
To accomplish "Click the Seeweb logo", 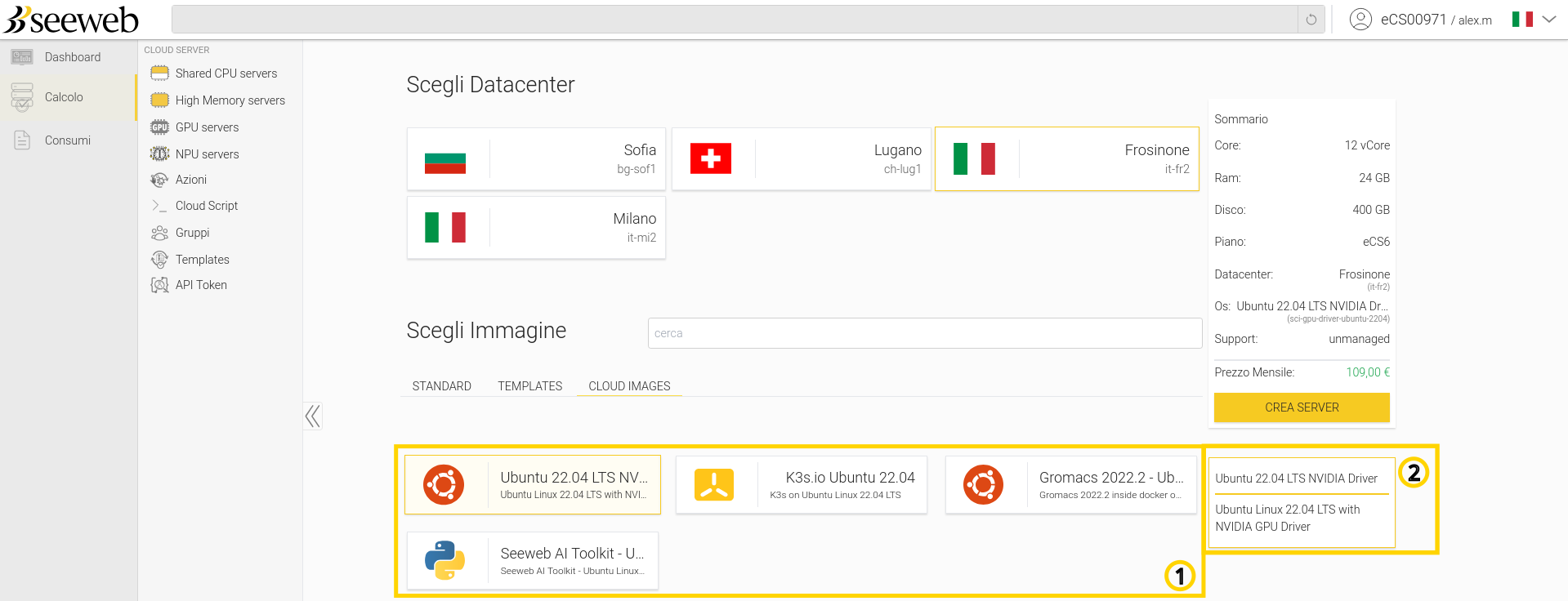I will click(71, 20).
